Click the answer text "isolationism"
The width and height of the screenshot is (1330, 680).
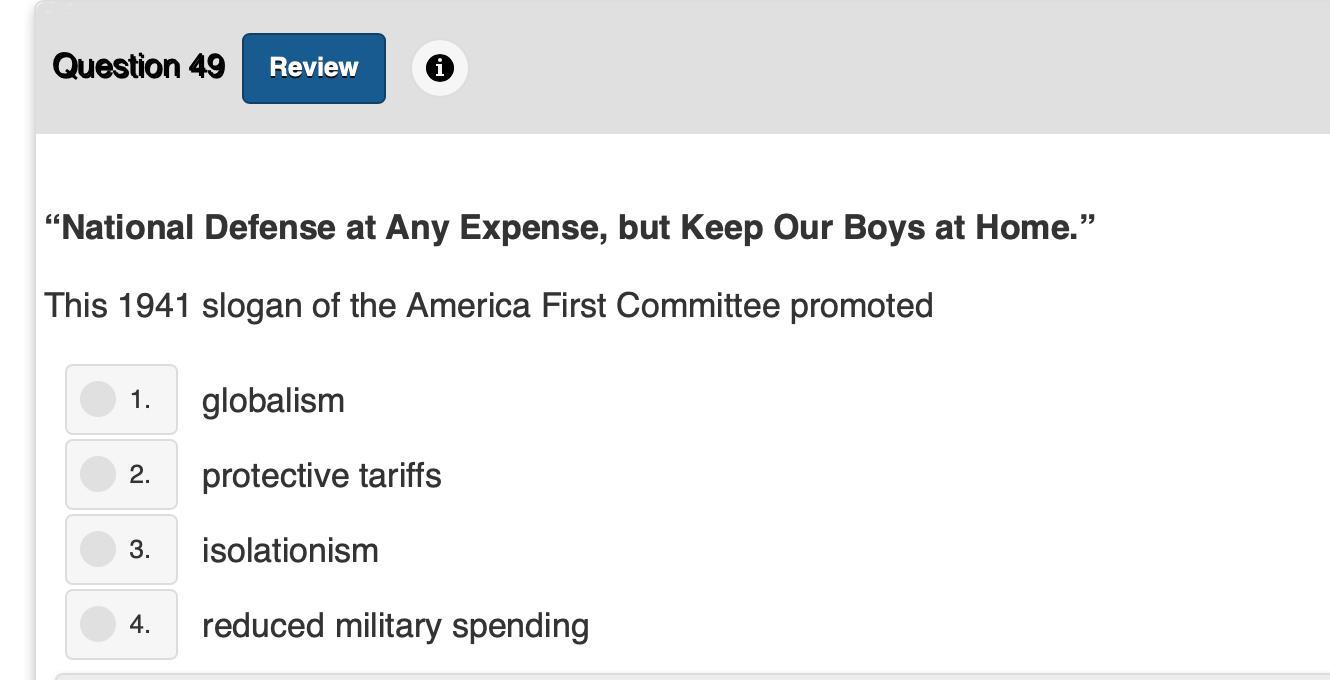pyautogui.click(x=290, y=551)
